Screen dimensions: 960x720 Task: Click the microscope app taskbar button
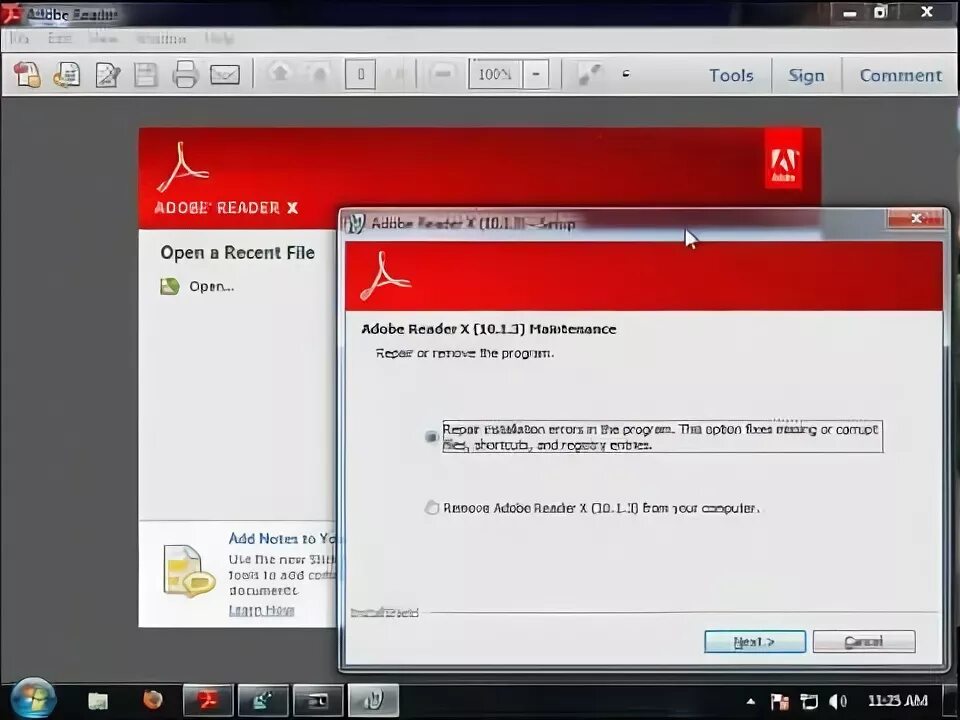pos(263,700)
